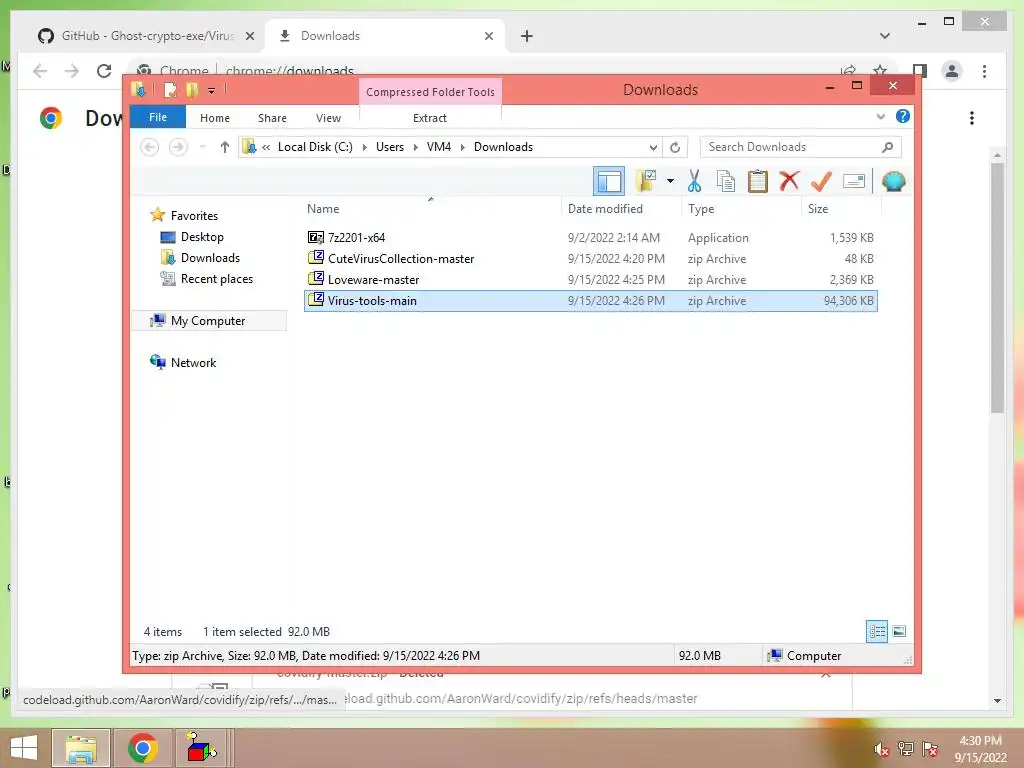1024x768 pixels.
Task: Select the 7z2201-x64 file
Action: (591, 238)
